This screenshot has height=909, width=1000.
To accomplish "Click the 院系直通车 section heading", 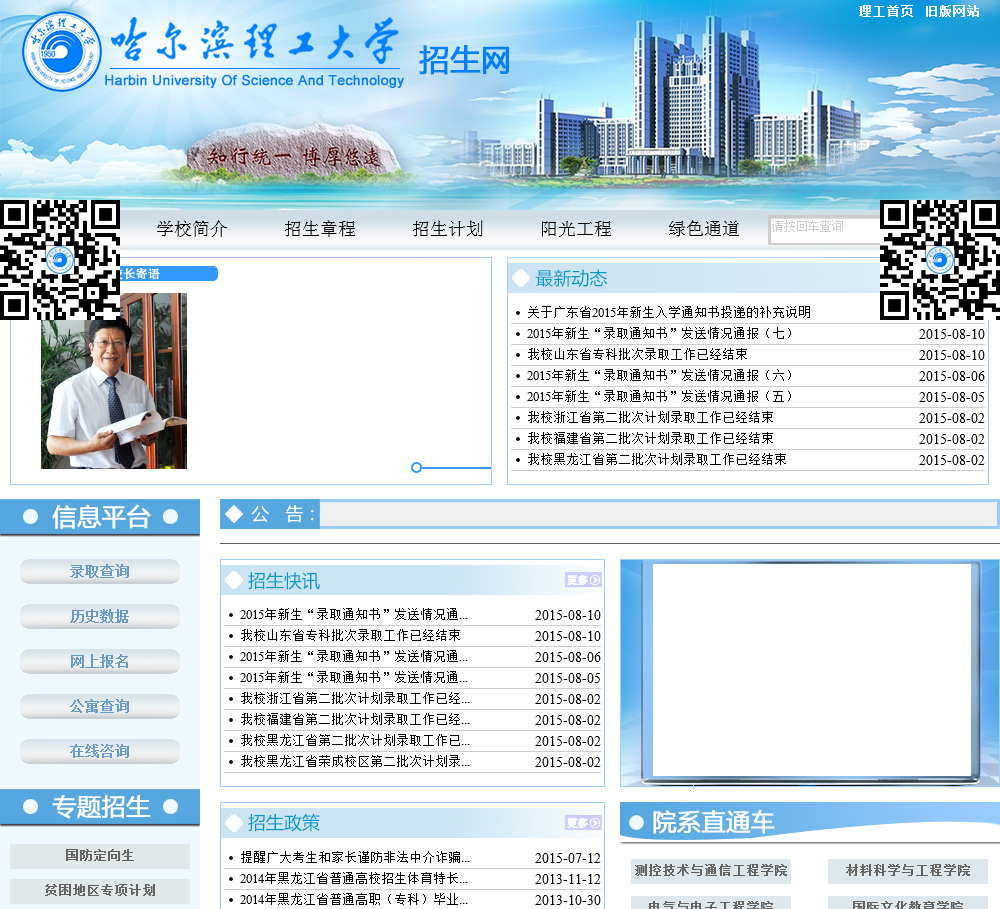I will 712,822.
